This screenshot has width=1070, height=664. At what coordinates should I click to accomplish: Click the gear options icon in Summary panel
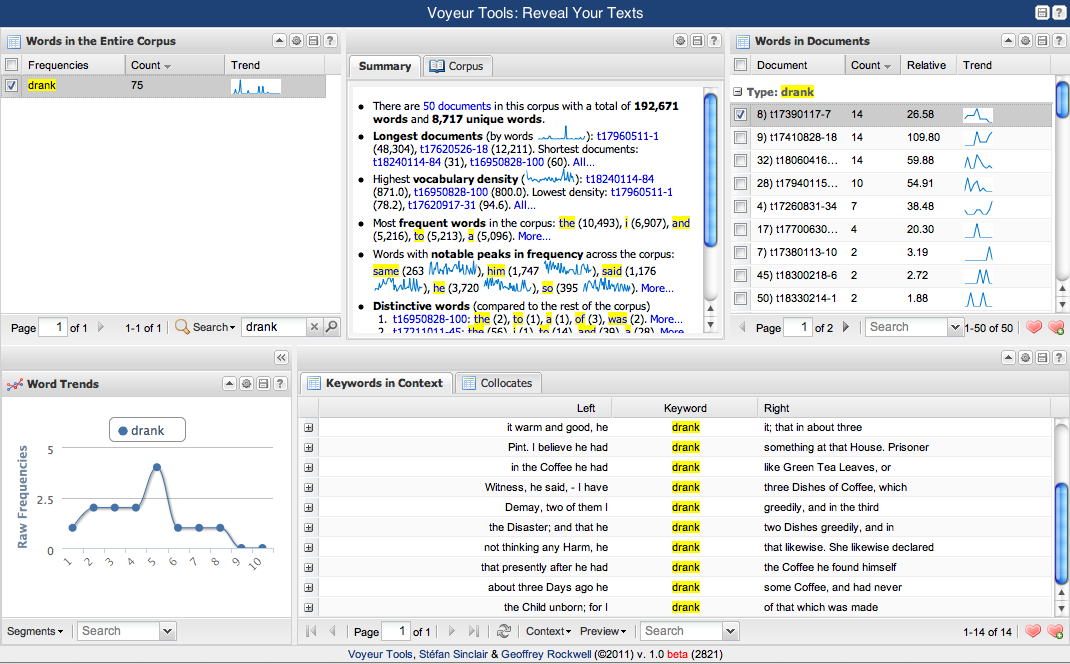click(x=680, y=41)
